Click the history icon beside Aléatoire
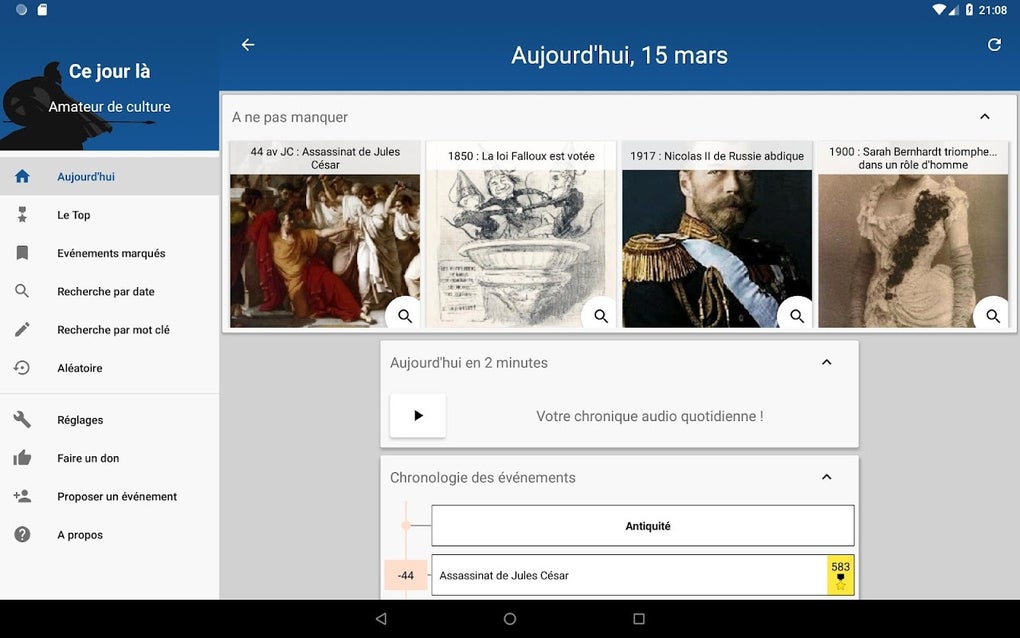1020x638 pixels. pos(22,368)
